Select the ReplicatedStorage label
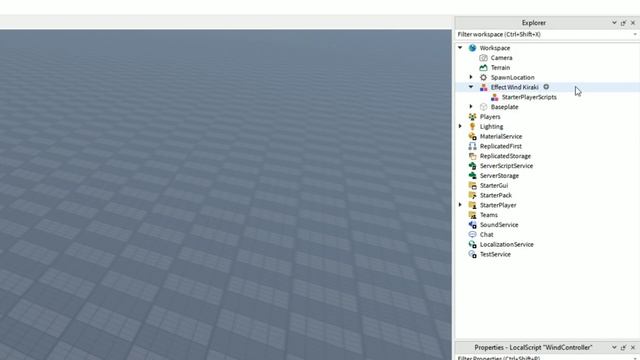The image size is (640, 360). coord(505,156)
